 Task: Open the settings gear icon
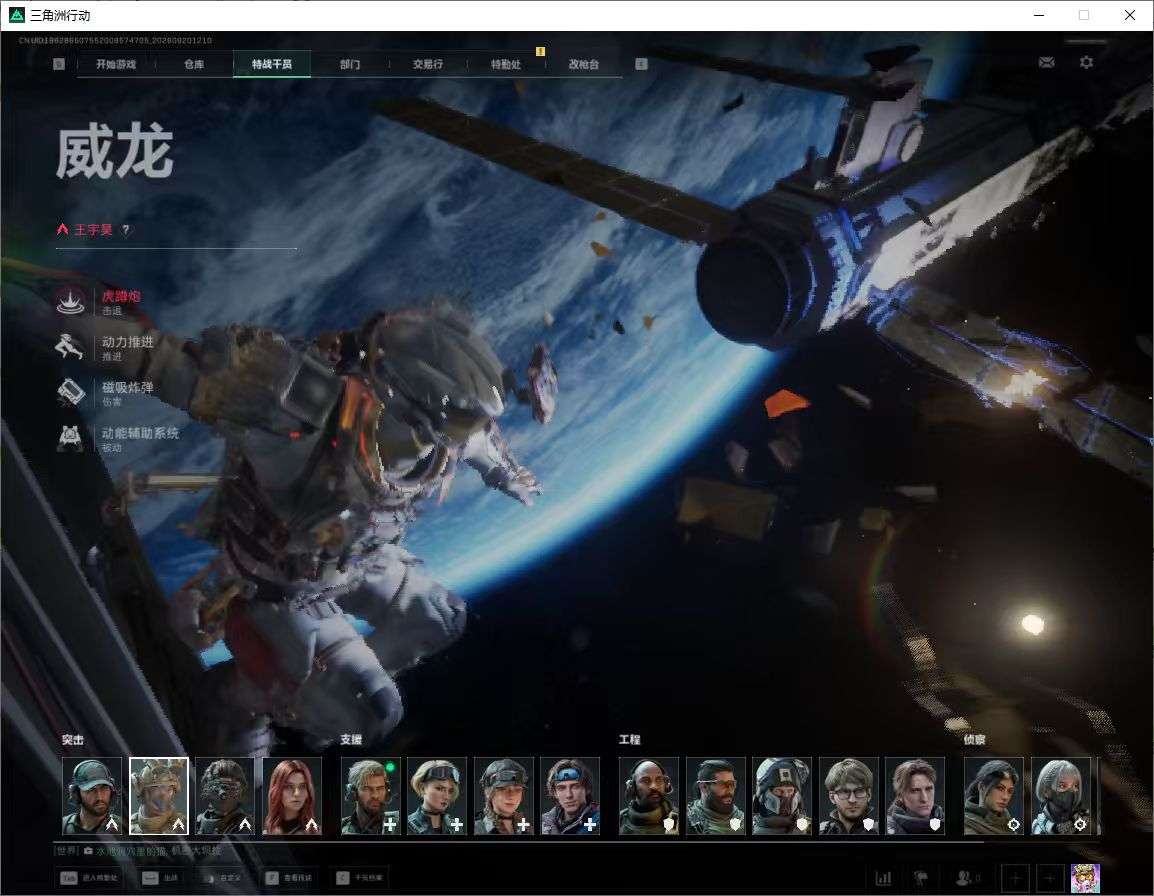[x=1086, y=63]
